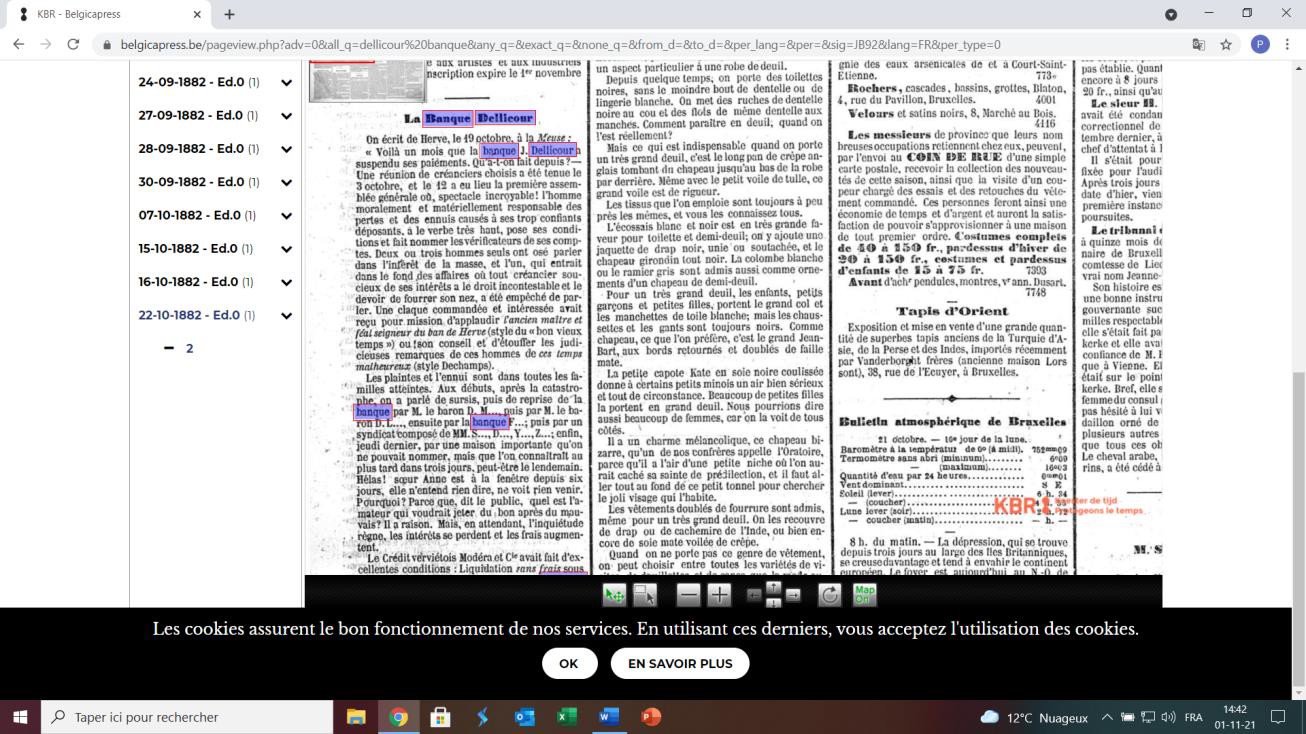
Task: Click the page overview thumbnail
Action: [x=339, y=82]
